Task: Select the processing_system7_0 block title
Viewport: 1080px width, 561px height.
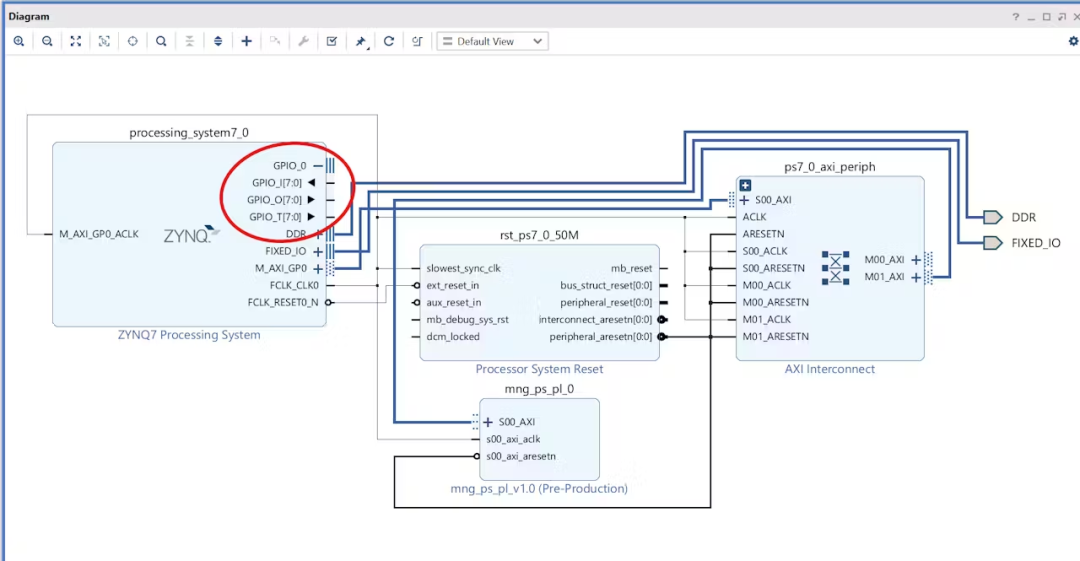Action: click(189, 132)
